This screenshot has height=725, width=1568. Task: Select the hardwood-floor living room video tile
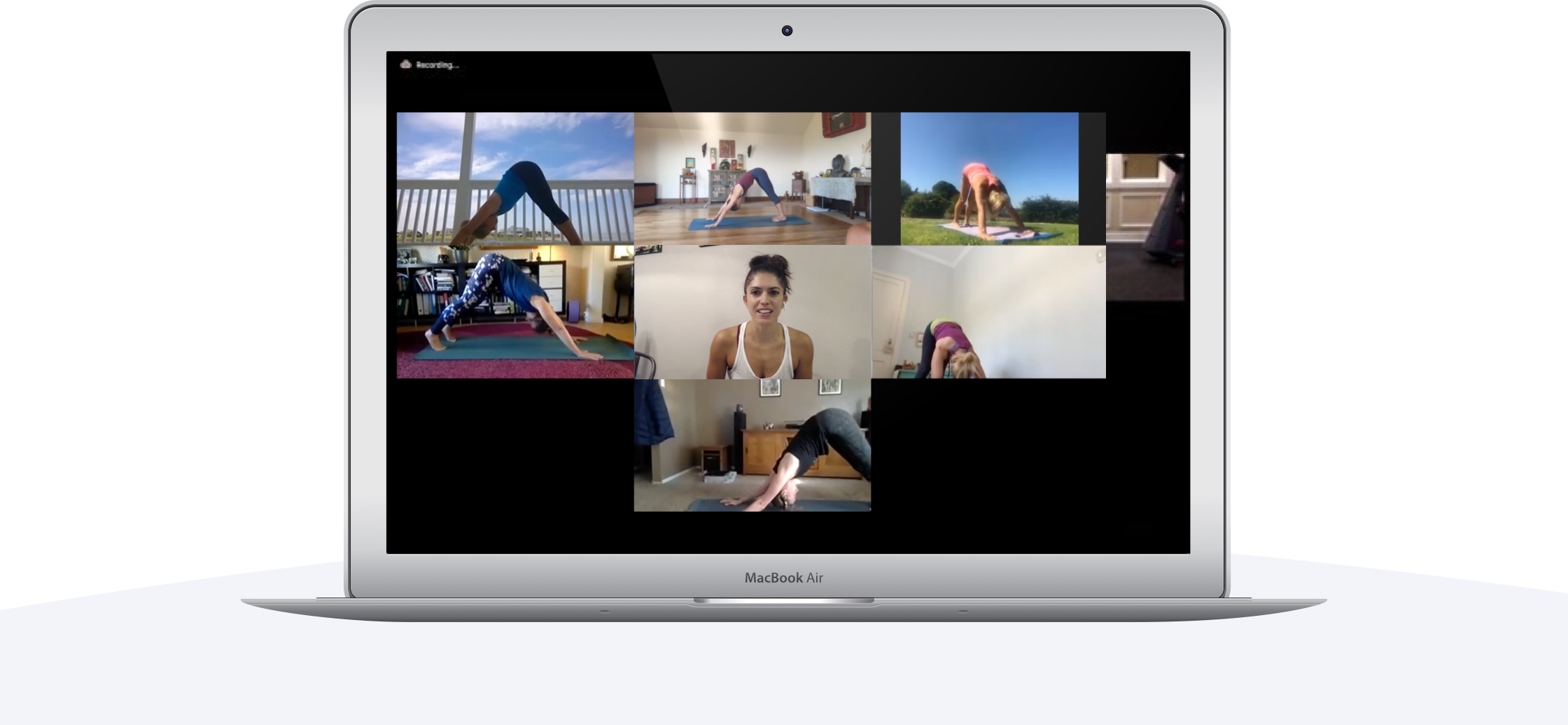[x=752, y=178]
